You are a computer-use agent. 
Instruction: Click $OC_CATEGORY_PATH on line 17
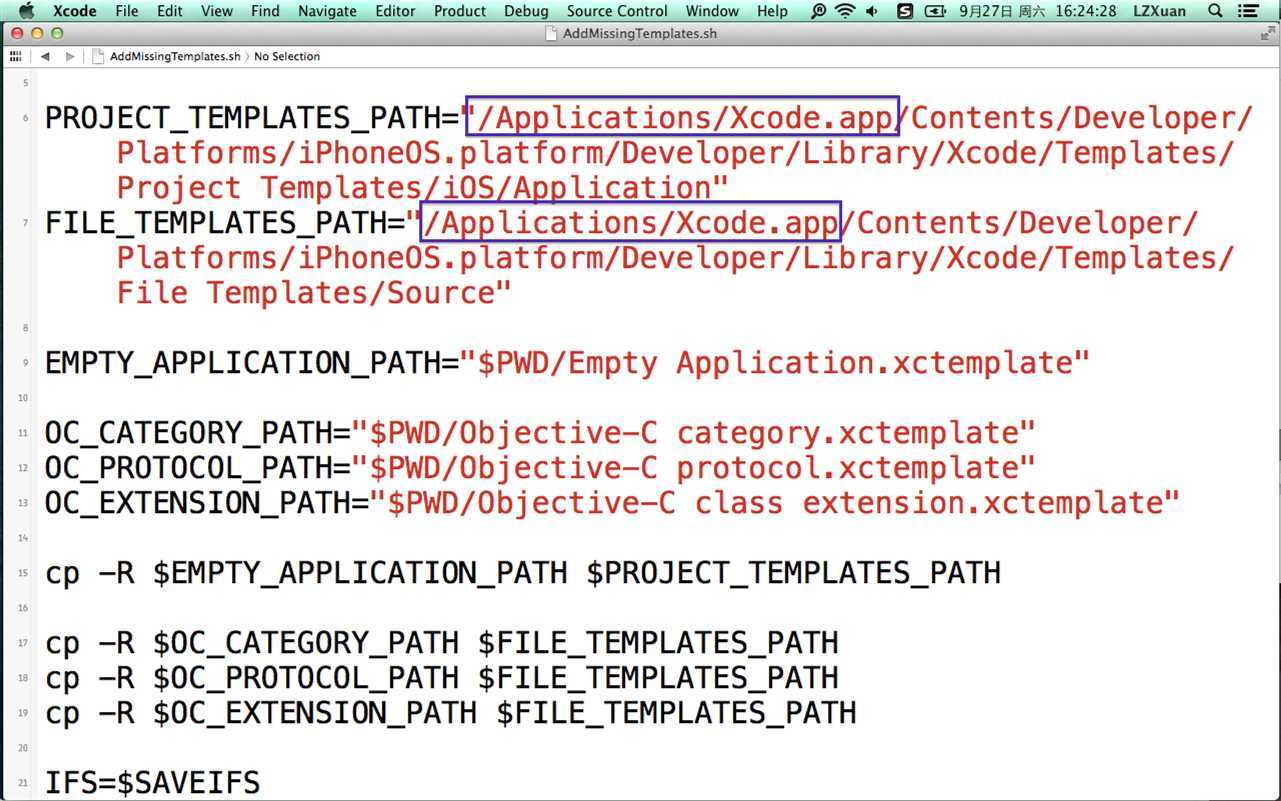(x=306, y=643)
